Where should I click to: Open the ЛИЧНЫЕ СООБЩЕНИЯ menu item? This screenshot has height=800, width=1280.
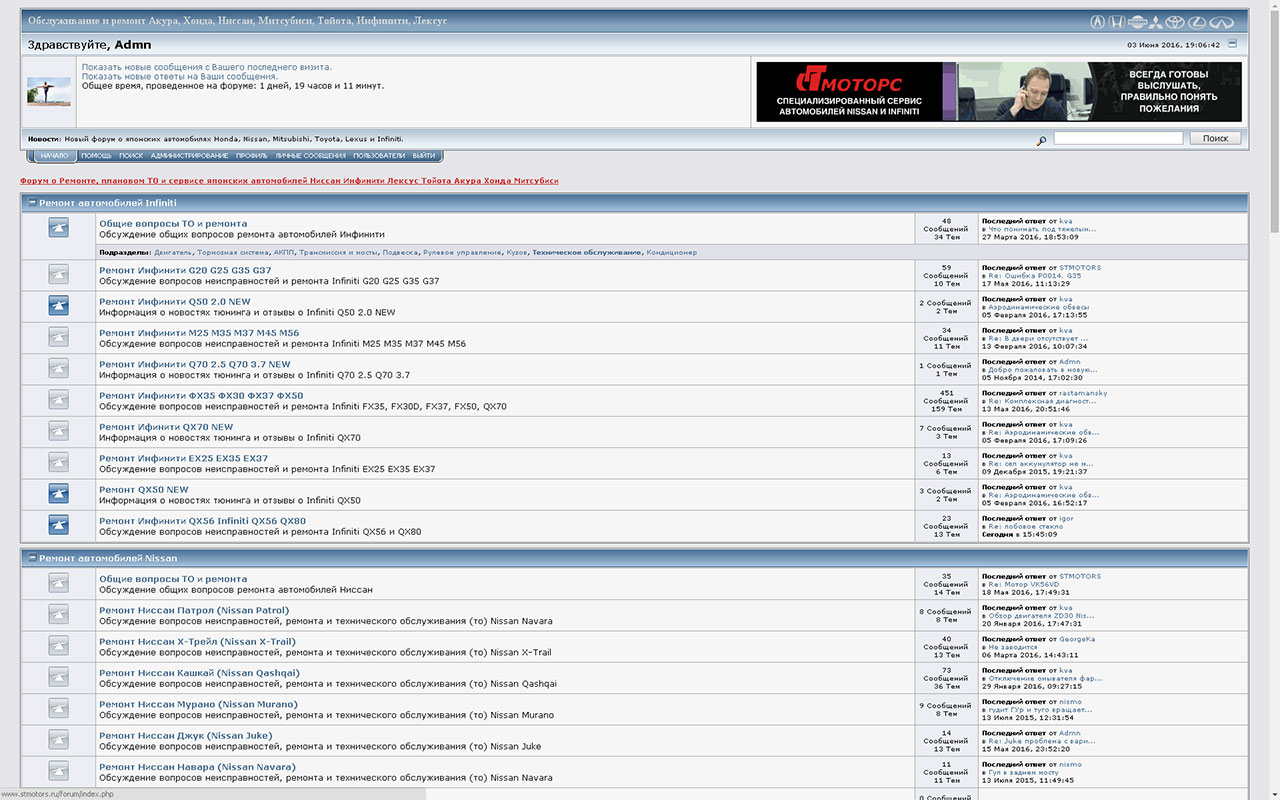pos(310,156)
